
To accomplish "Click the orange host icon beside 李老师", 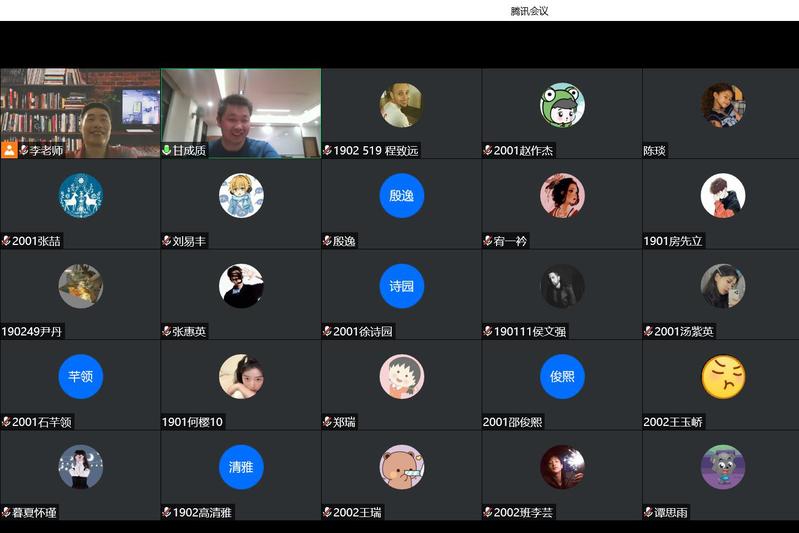I will [9, 150].
